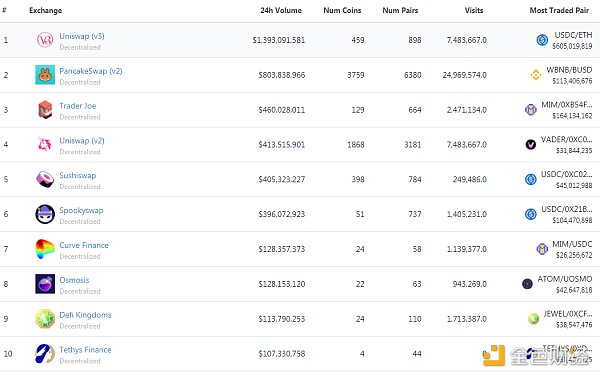Click the Defi Kingdoms gem logo
The image size is (600, 377).
tap(45, 318)
